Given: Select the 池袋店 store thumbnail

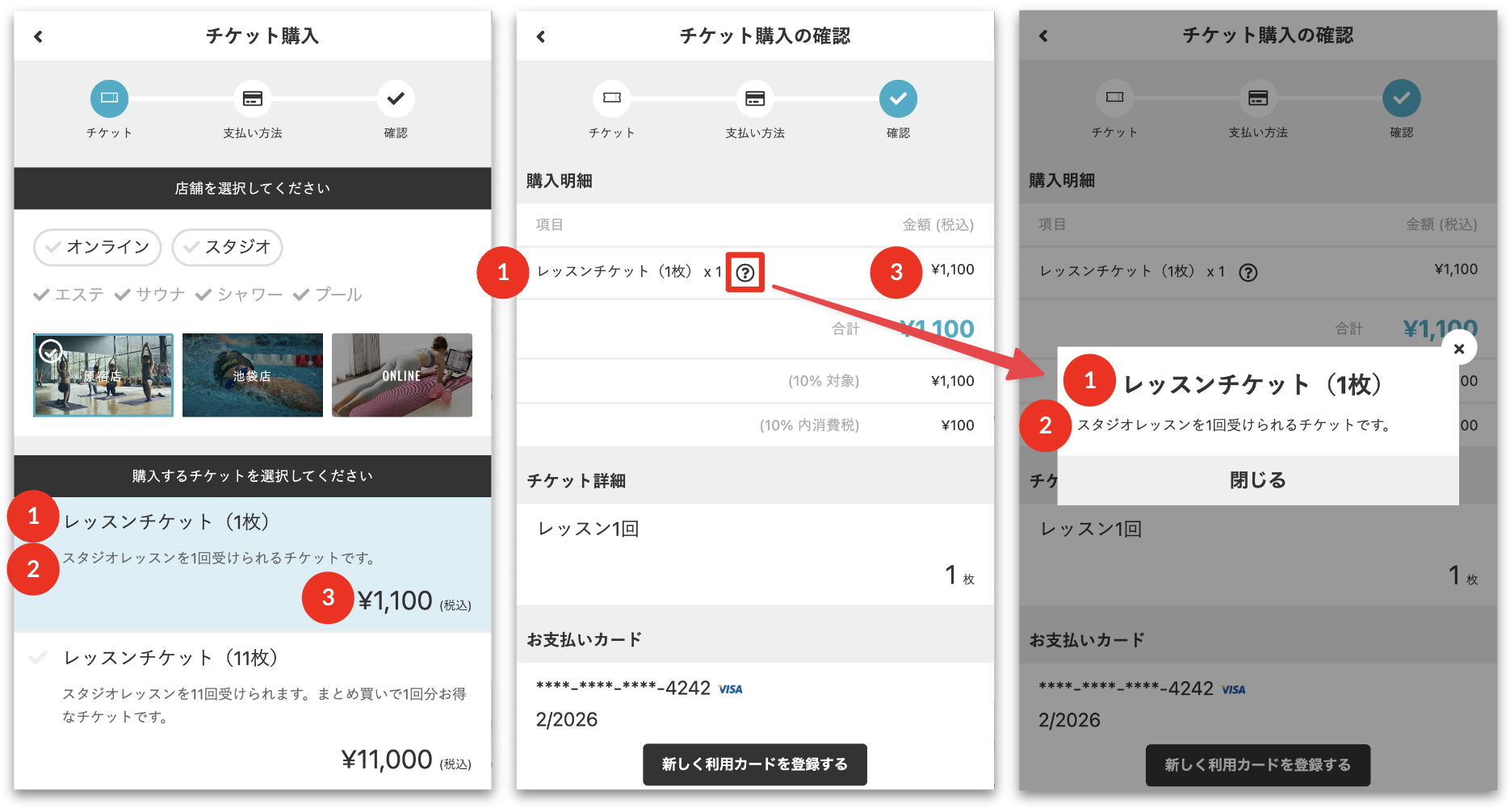Looking at the screenshot, I should click(253, 375).
